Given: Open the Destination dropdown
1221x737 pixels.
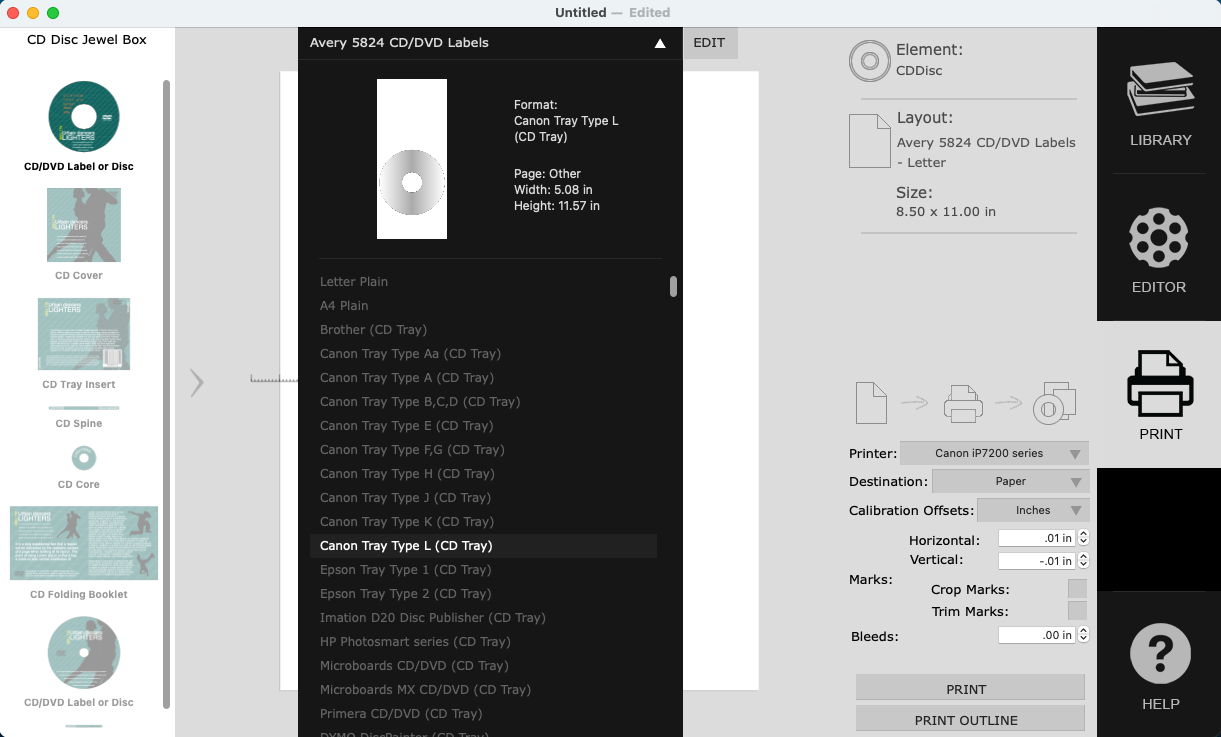Looking at the screenshot, I should click(1010, 481).
